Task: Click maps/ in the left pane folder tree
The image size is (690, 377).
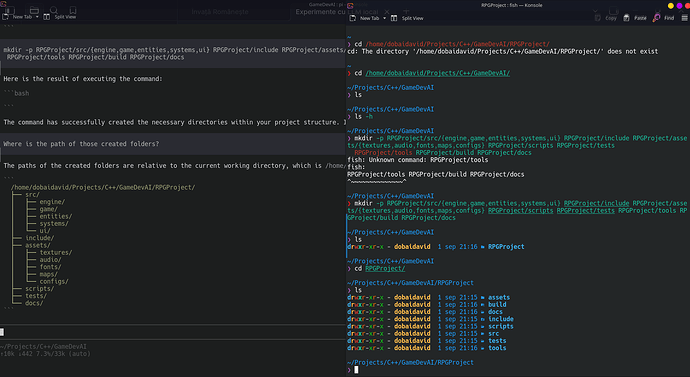Action: tap(48, 274)
